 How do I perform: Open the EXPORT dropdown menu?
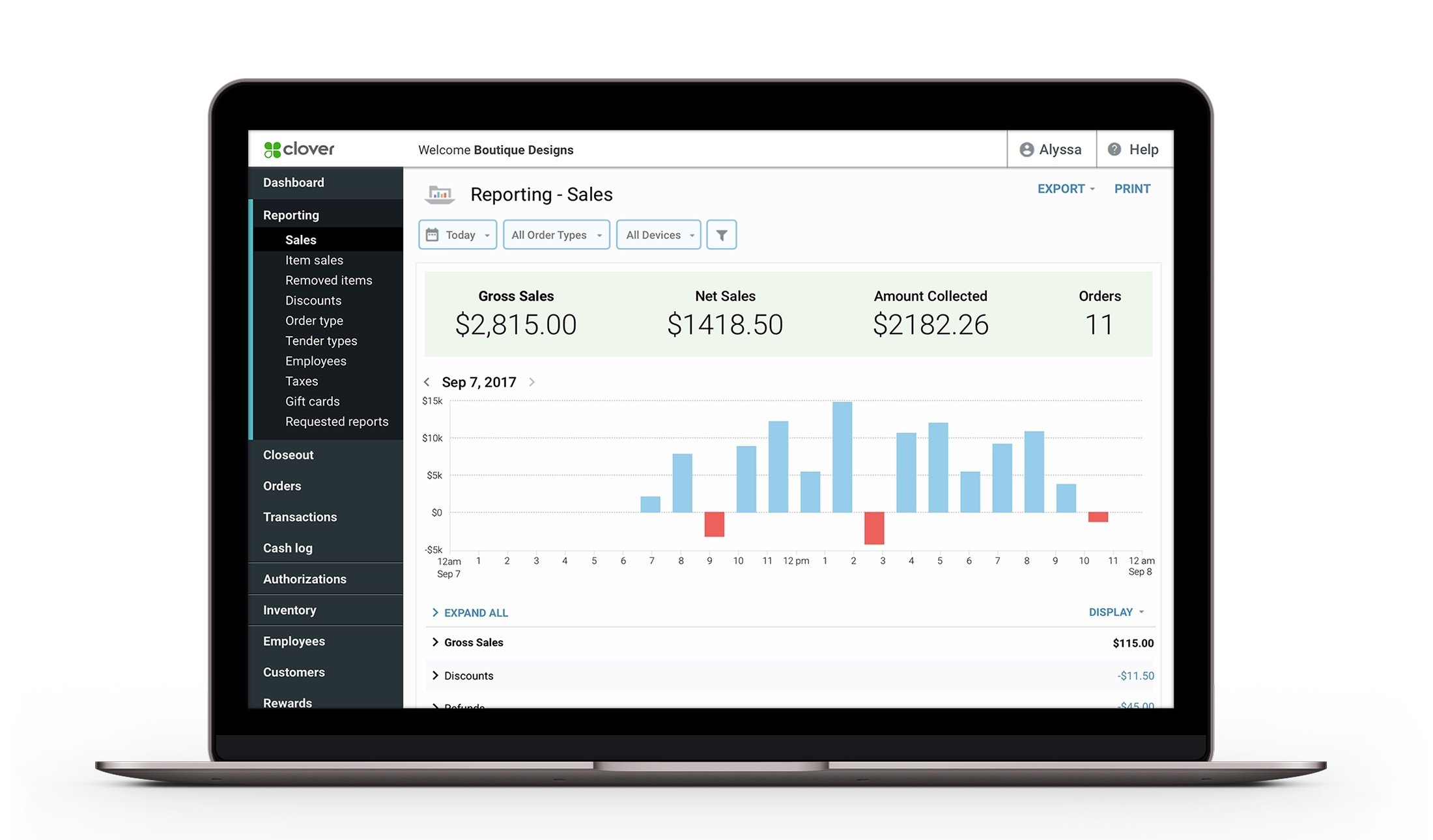(1066, 189)
